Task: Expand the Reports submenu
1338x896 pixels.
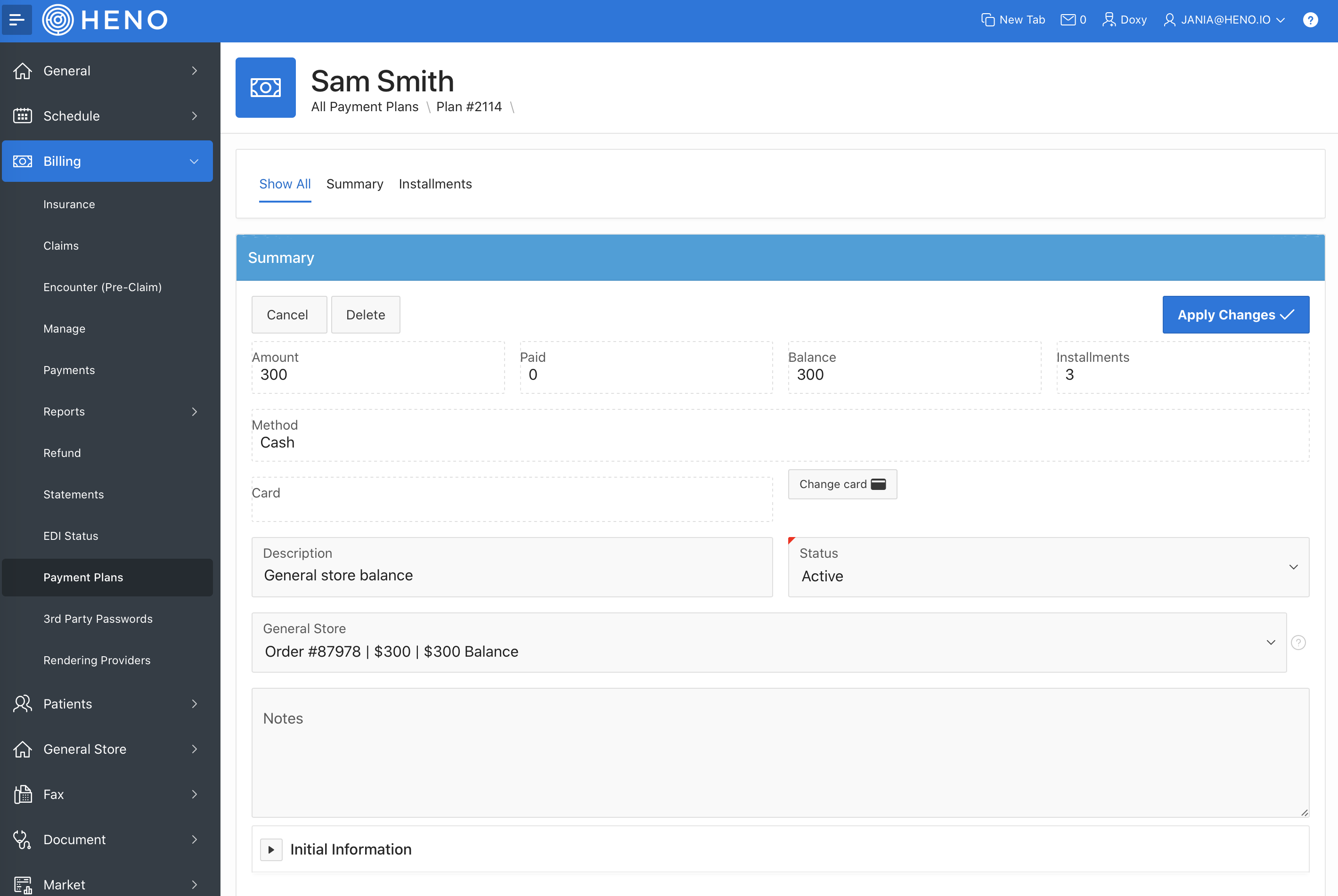Action: tap(194, 411)
